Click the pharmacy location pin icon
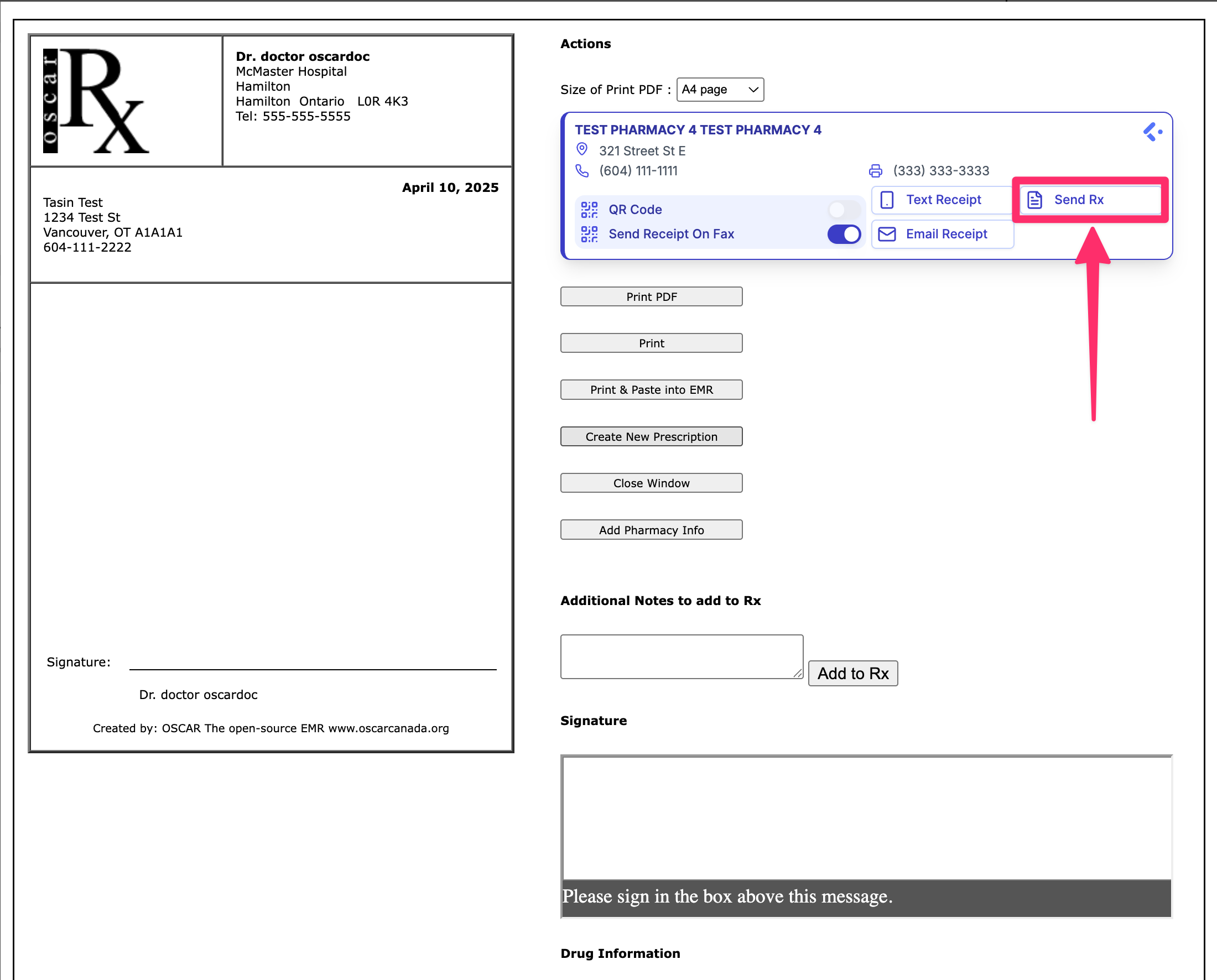The width and height of the screenshot is (1217, 980). tap(582, 149)
